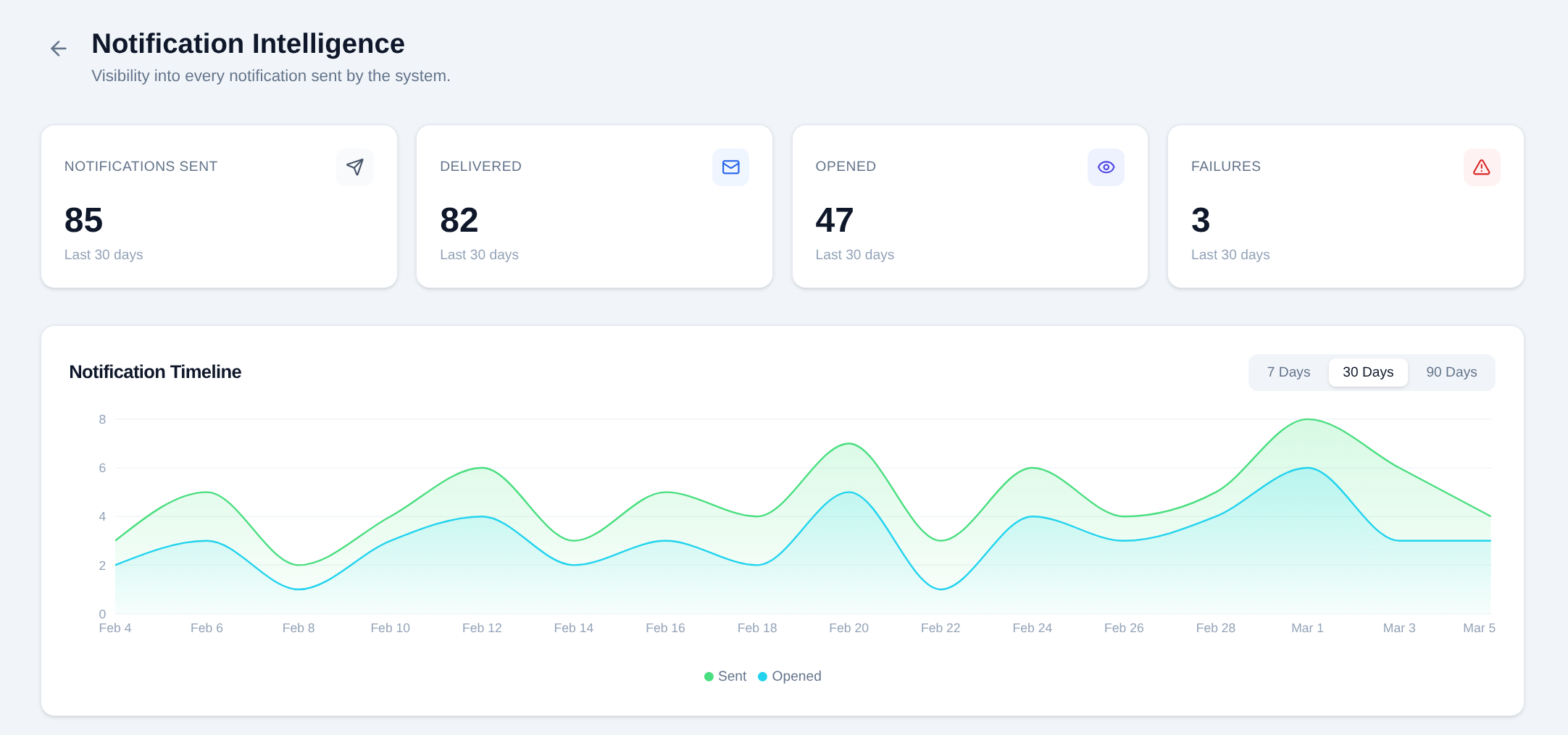The image size is (1568, 735).
Task: Toggle the Sent series in the legend
Action: (725, 676)
